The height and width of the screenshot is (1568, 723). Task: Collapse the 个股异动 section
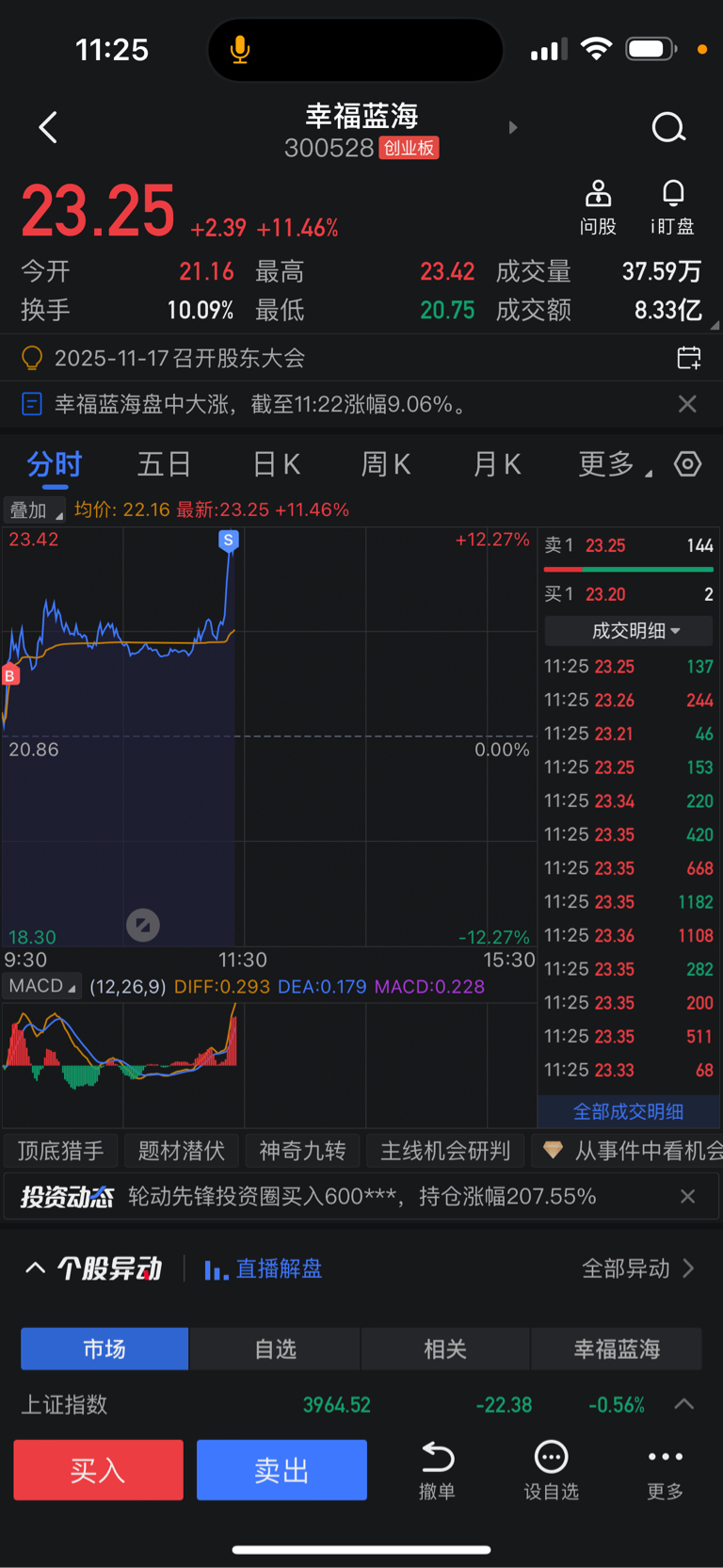click(x=35, y=1269)
